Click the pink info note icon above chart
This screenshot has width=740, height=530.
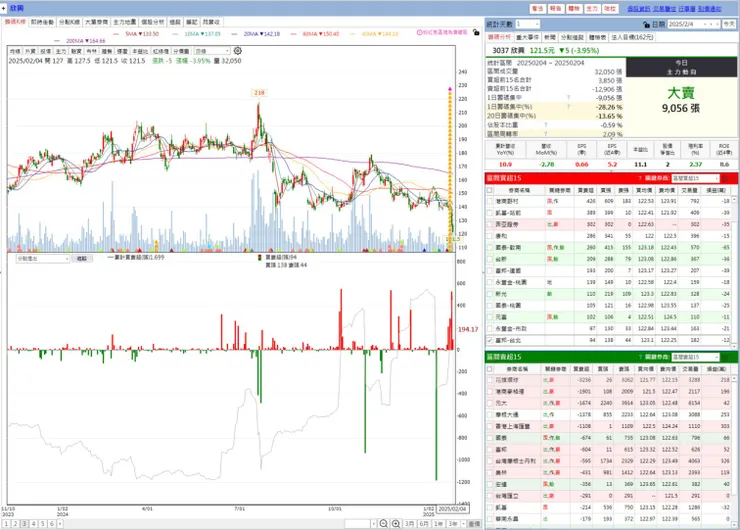click(419, 32)
